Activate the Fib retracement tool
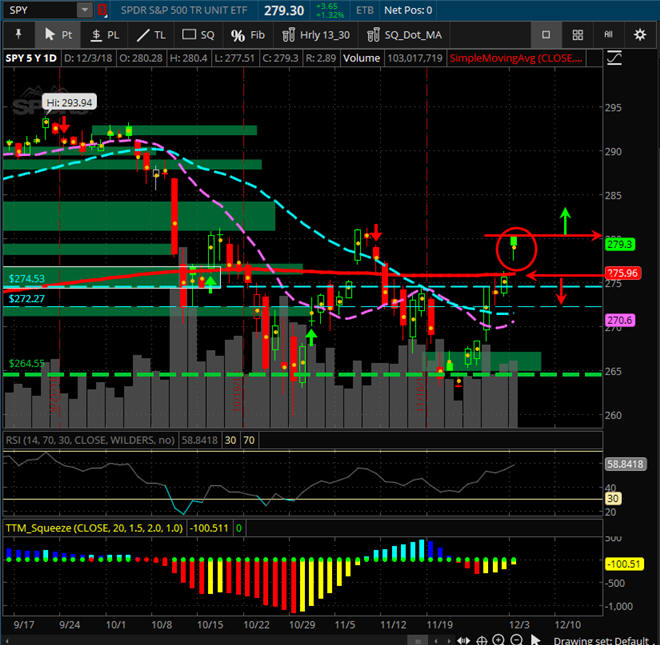The image size is (660, 645). 247,35
